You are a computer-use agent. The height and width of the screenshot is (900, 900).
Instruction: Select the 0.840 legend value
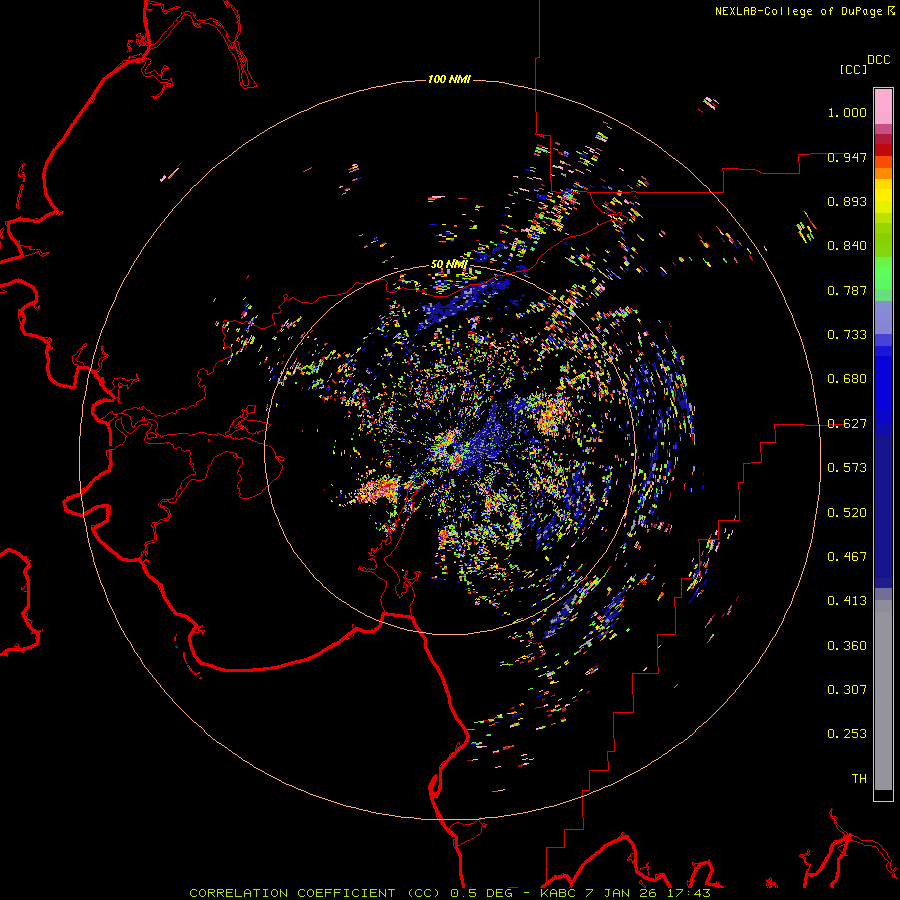[x=847, y=246]
